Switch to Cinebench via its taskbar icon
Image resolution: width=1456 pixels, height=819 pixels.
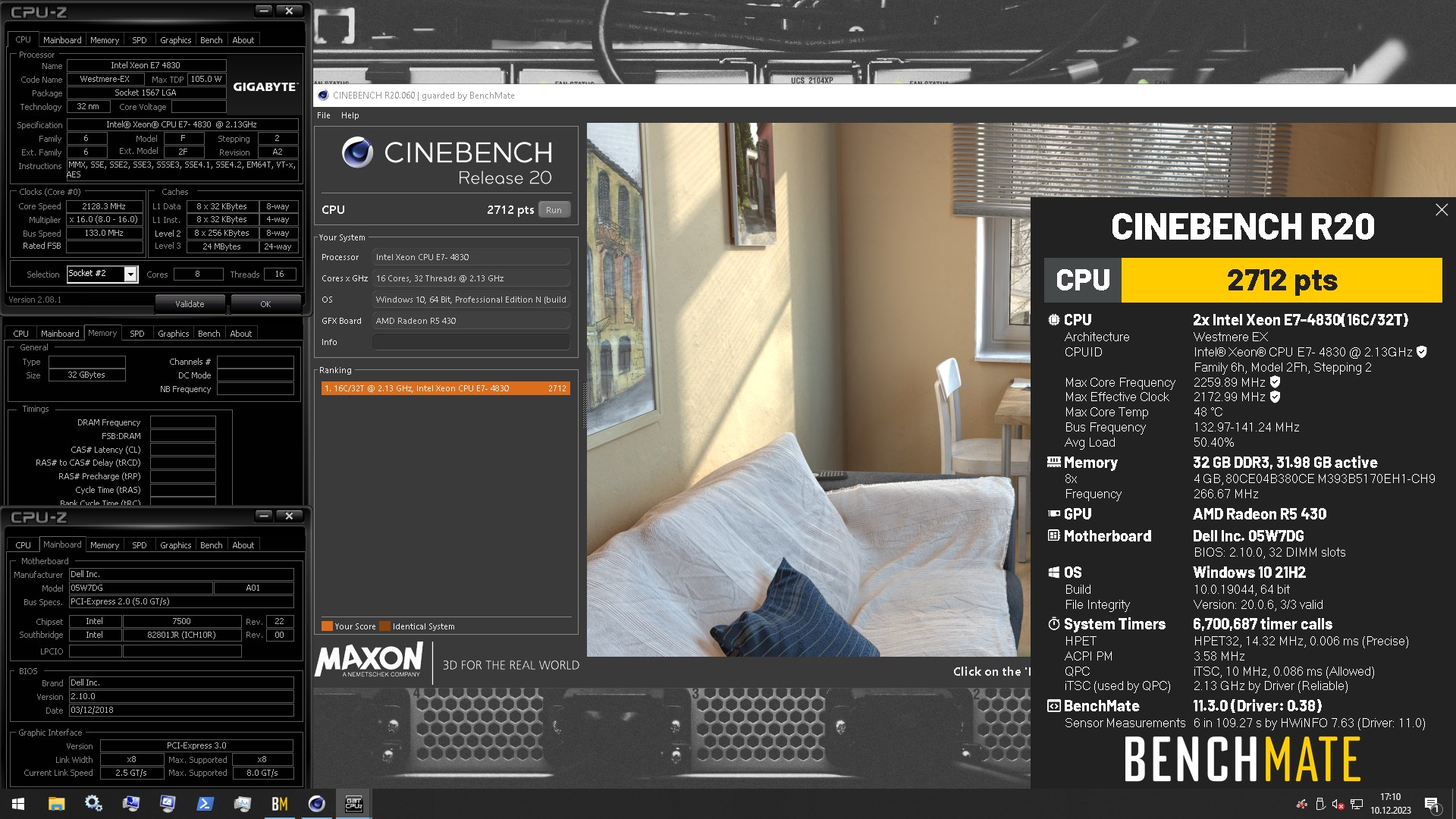tap(316, 804)
